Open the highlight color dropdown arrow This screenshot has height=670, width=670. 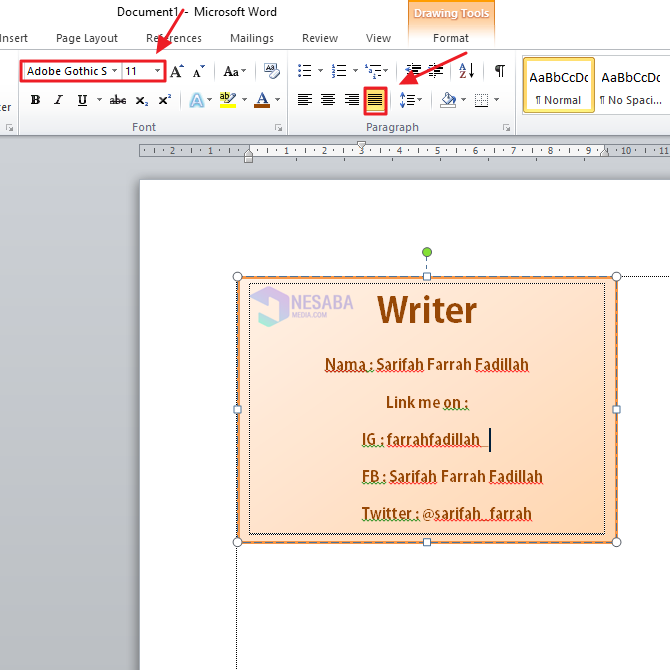pyautogui.click(x=244, y=100)
